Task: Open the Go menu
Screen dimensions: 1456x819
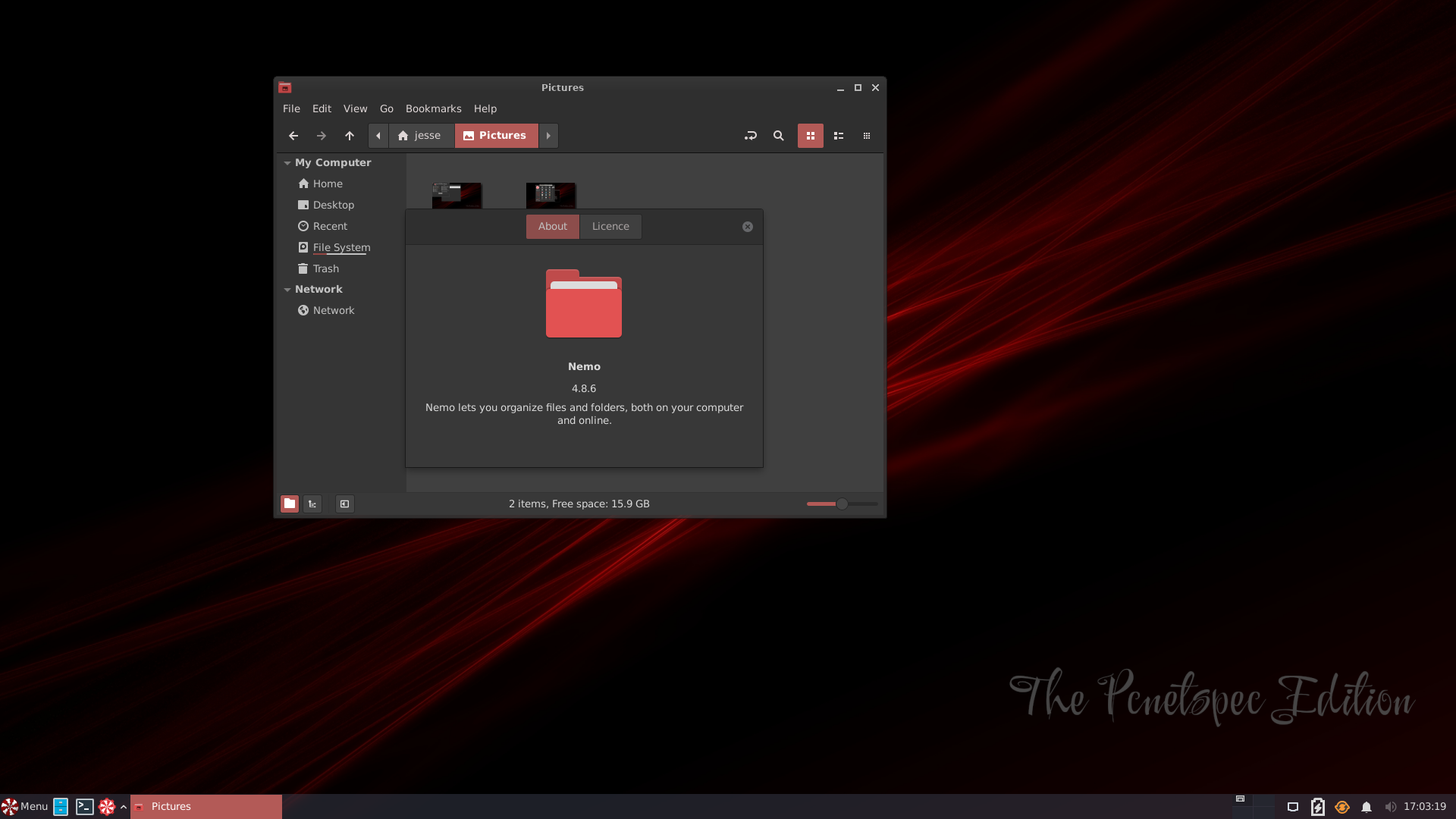Action: point(387,108)
